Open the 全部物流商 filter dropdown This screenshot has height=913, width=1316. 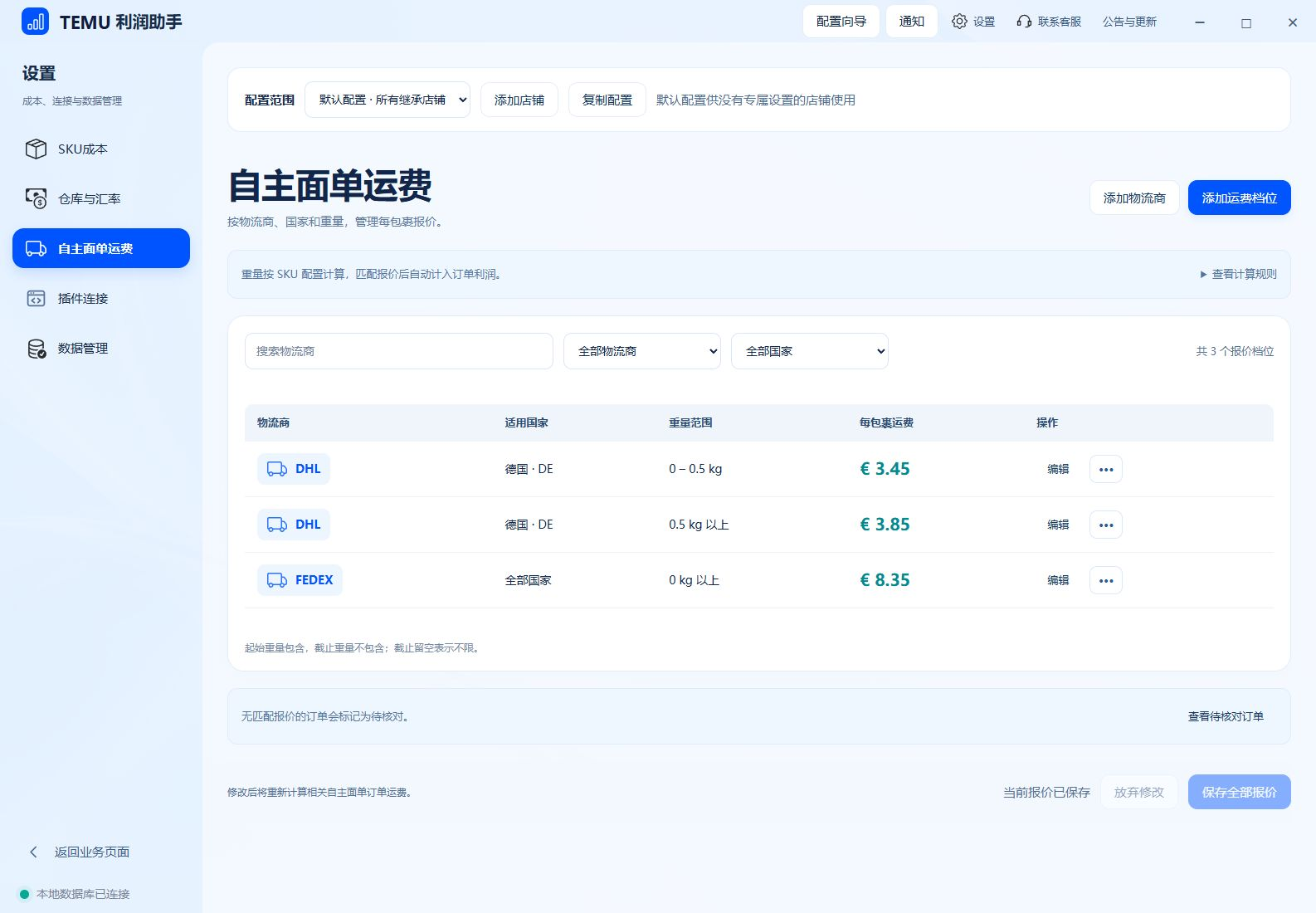click(x=642, y=351)
